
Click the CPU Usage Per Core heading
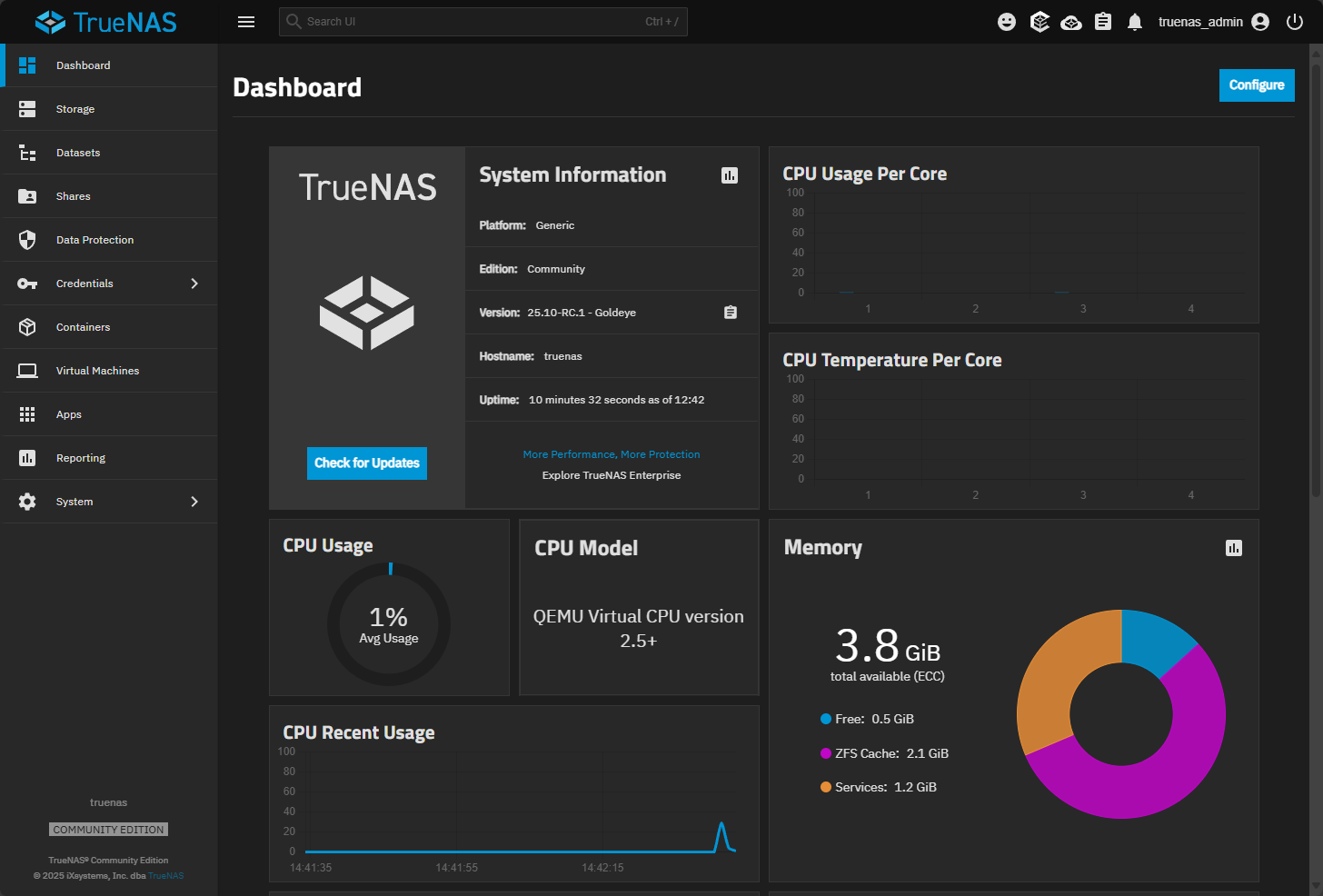[865, 174]
